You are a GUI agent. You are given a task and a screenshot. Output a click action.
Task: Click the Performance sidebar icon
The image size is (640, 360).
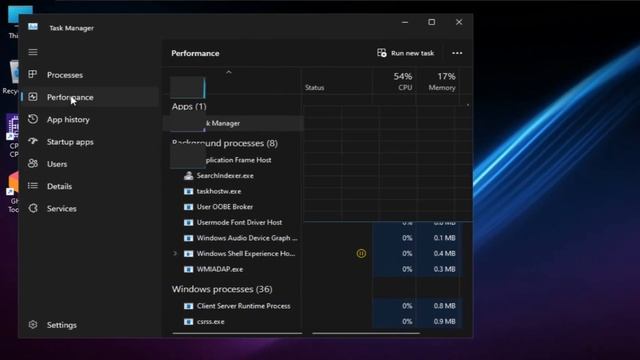point(33,97)
